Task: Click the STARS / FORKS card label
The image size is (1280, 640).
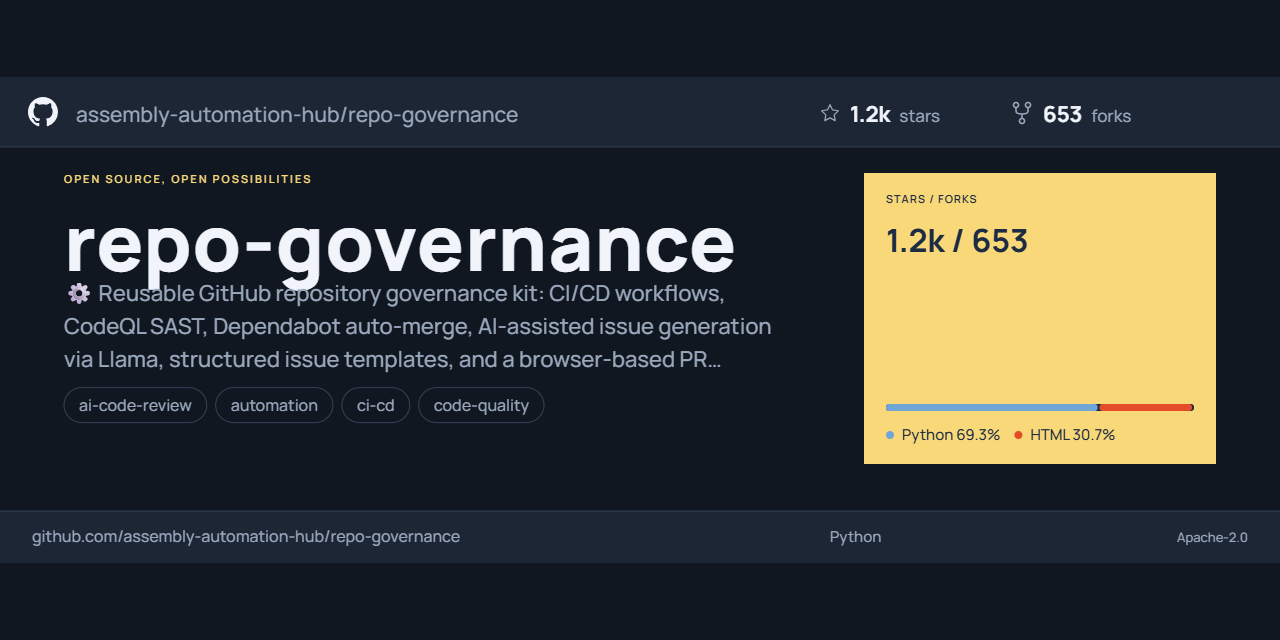Action: (x=931, y=199)
